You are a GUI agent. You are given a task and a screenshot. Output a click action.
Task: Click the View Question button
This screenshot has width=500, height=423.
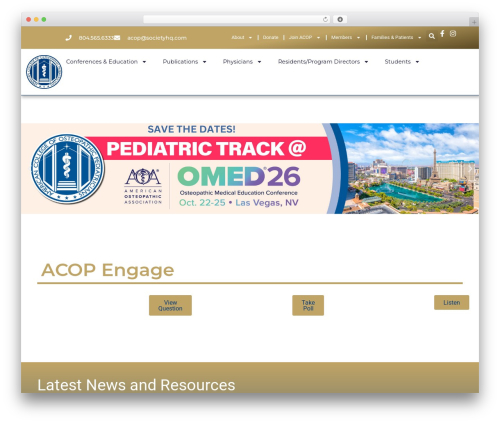[170, 305]
